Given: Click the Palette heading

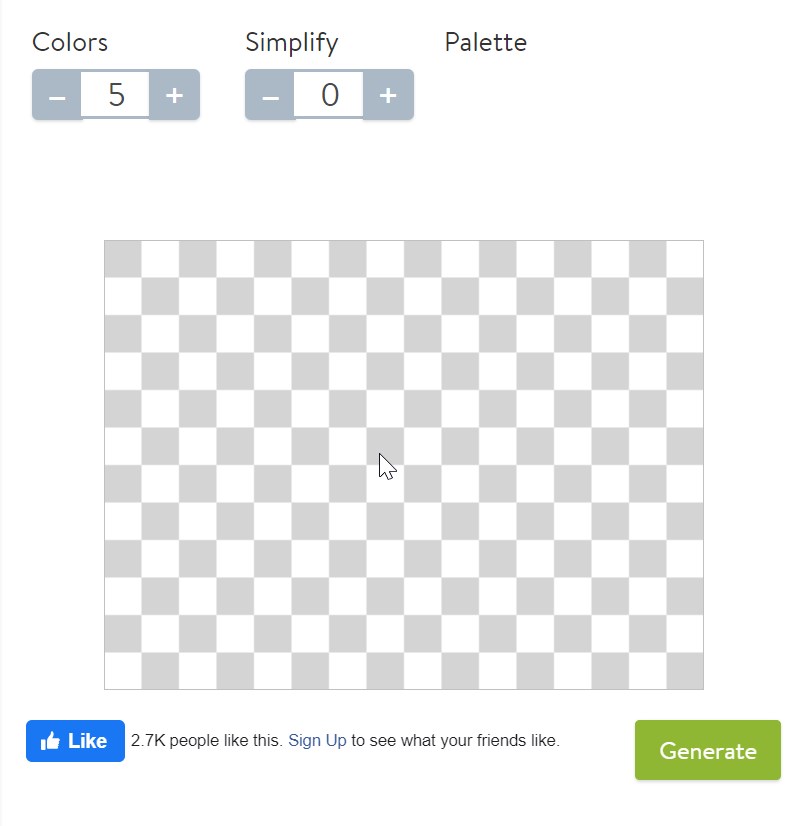Looking at the screenshot, I should click(x=485, y=43).
